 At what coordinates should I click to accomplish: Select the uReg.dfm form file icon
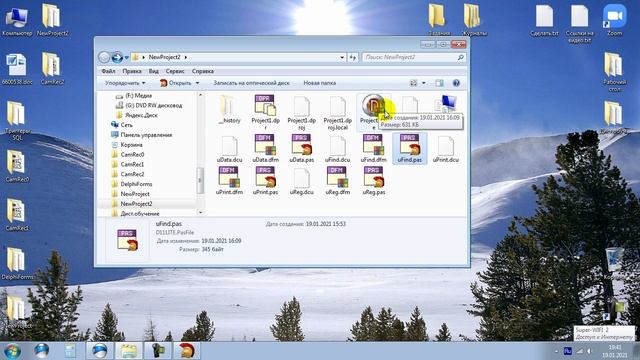[x=338, y=177]
